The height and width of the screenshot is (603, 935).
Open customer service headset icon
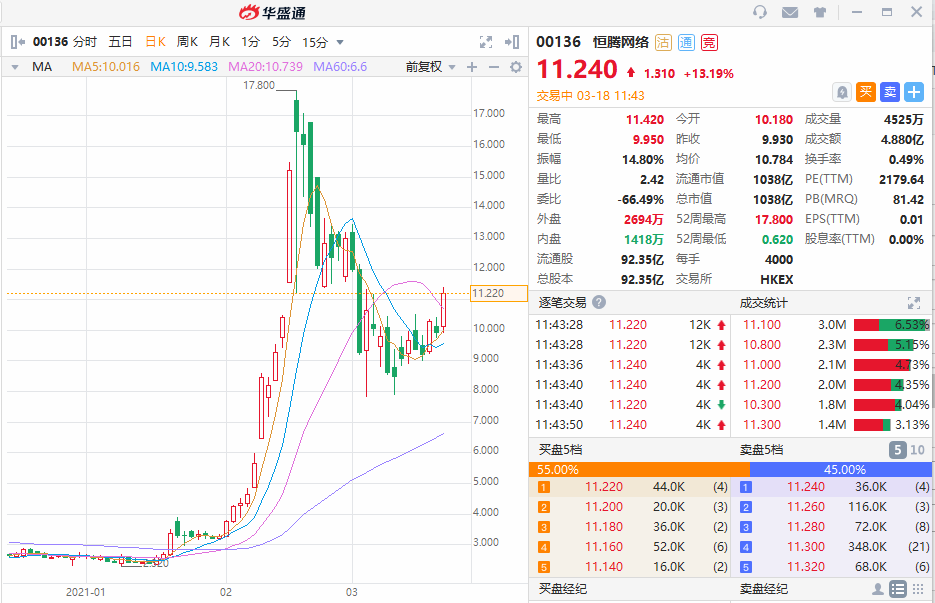[760, 12]
